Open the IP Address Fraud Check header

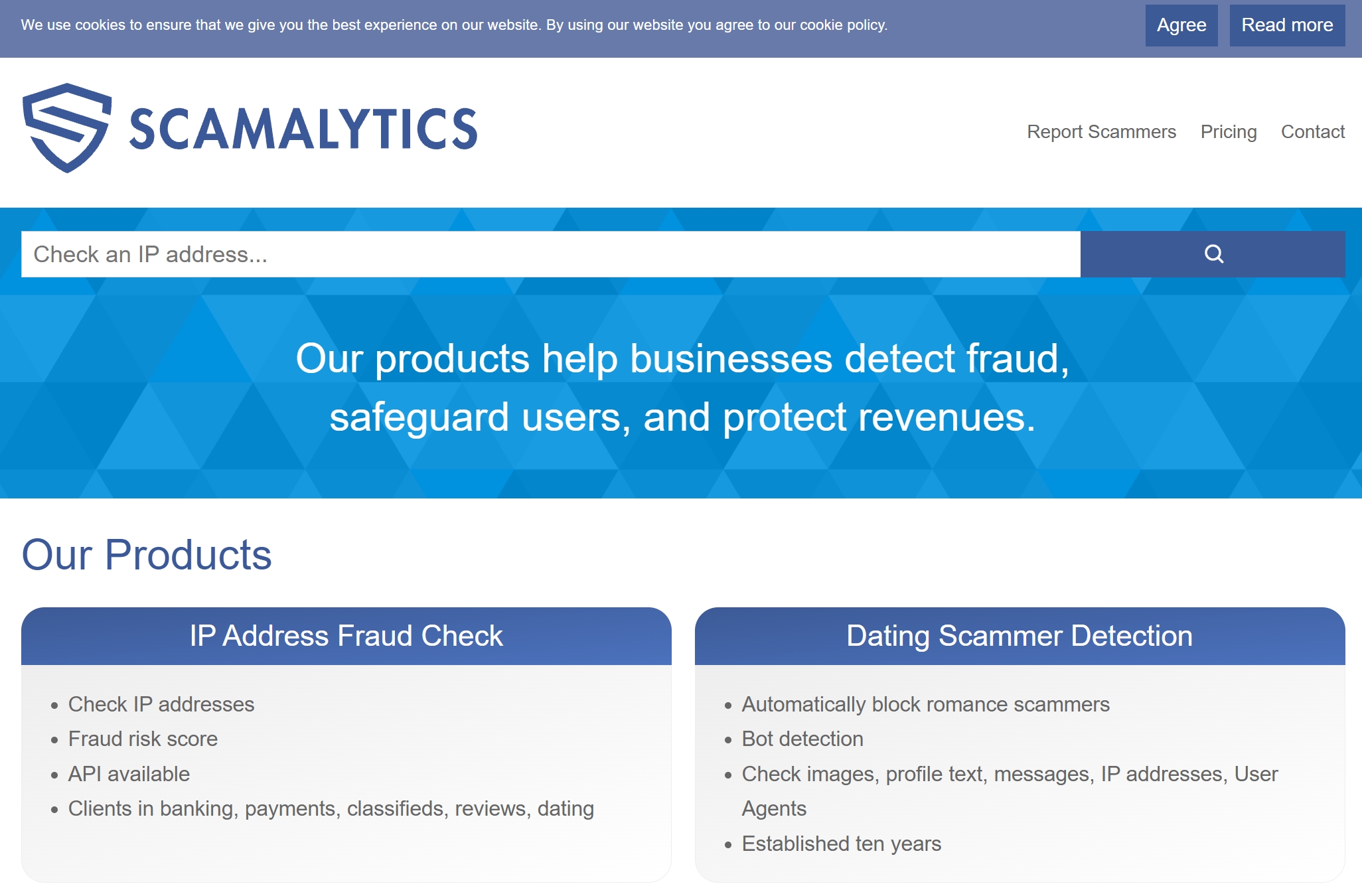point(346,636)
